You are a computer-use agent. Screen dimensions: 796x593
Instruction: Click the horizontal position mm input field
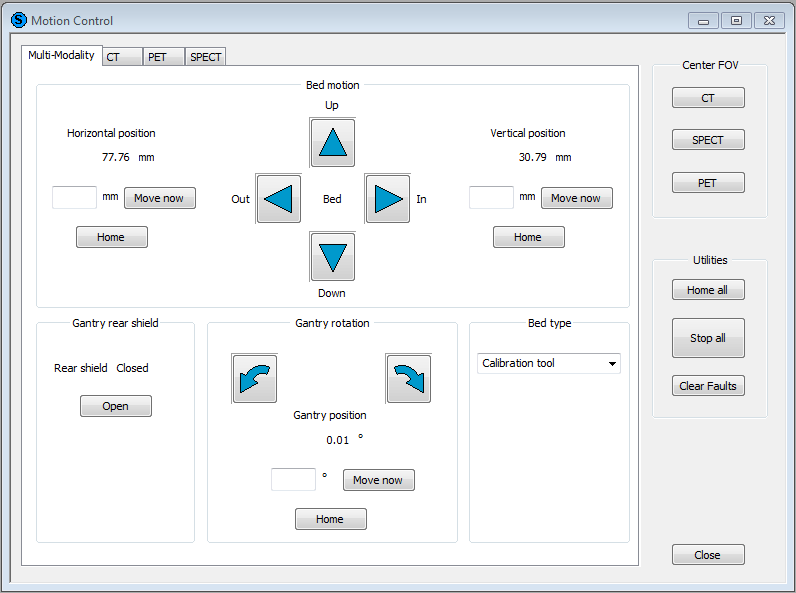click(x=74, y=197)
